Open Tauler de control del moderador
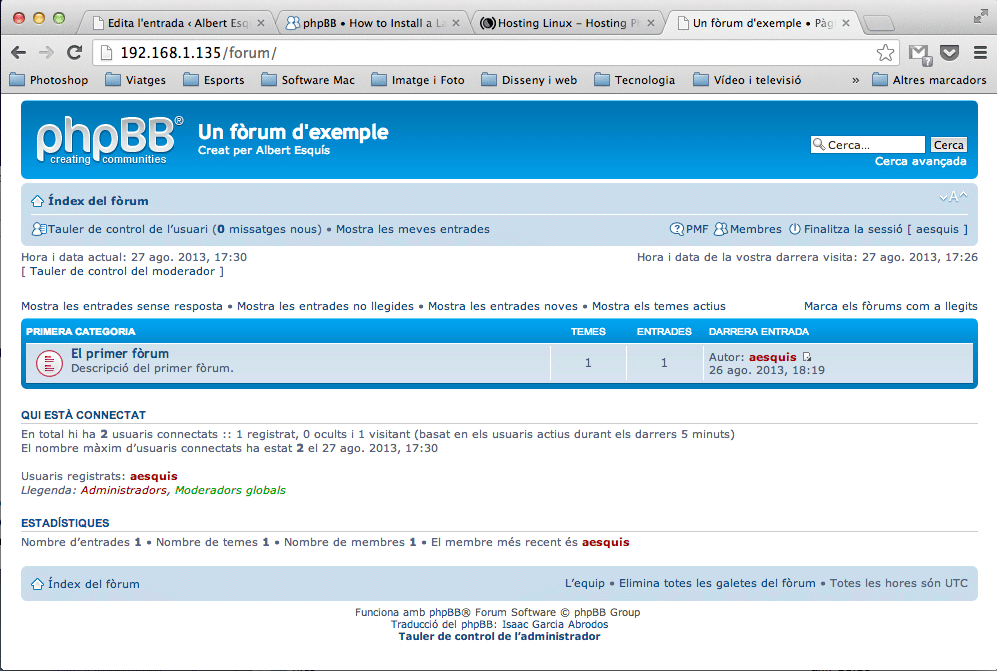 [123, 271]
